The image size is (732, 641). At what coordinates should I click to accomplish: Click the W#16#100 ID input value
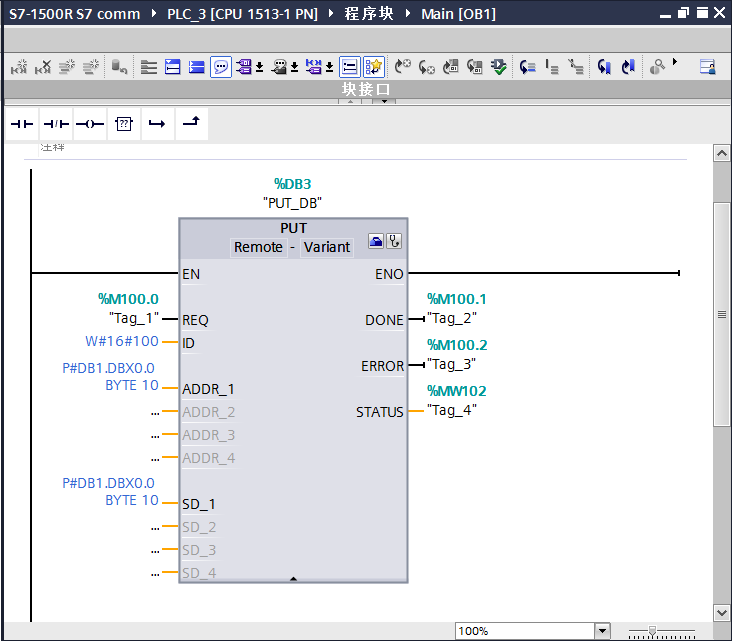click(x=122, y=341)
